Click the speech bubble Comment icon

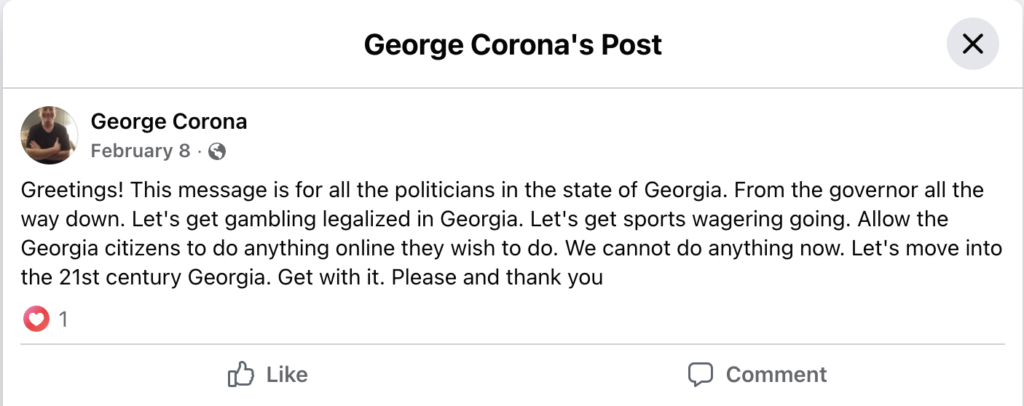(701, 375)
